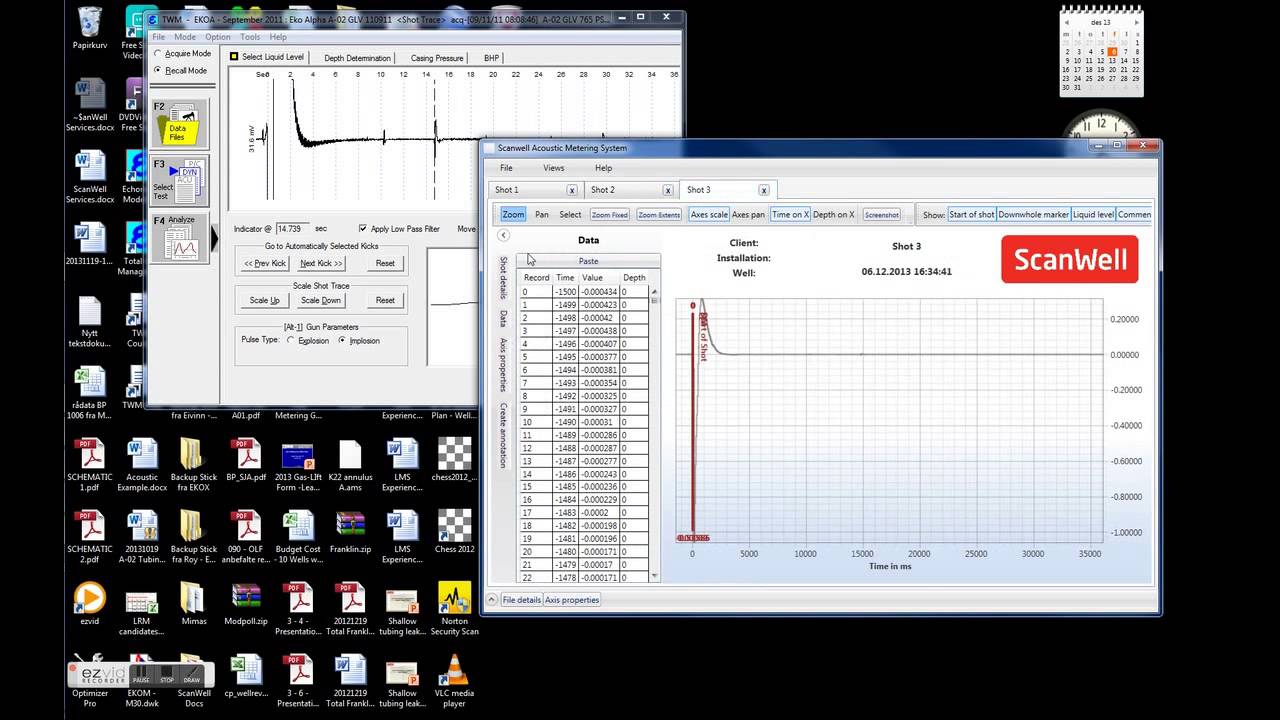Open K22 annulus A.ams file
Viewport: 1280px width, 720px height.
coord(350,466)
